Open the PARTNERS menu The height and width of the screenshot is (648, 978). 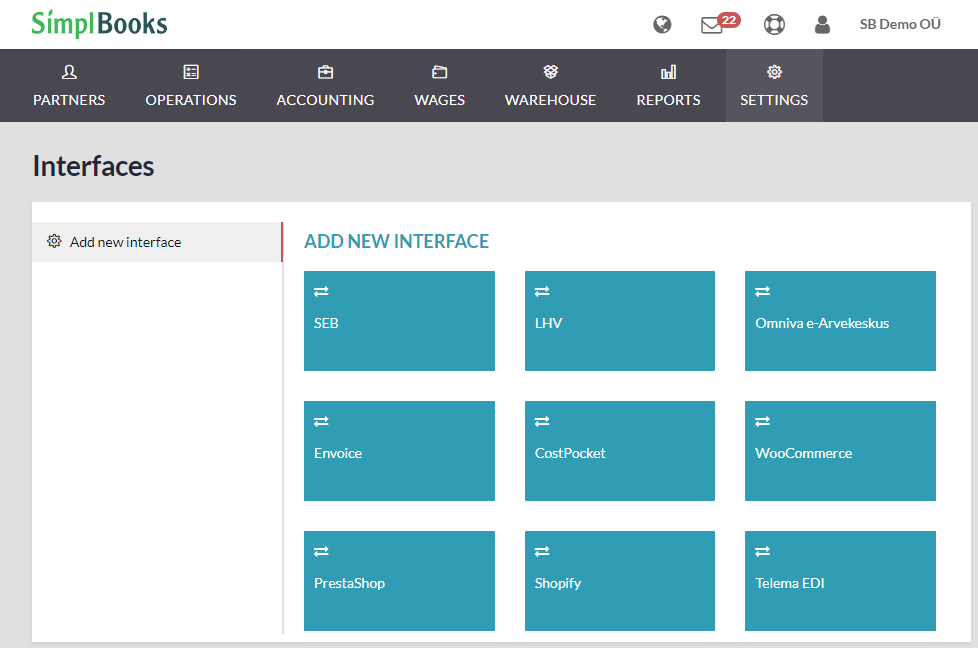tap(69, 100)
